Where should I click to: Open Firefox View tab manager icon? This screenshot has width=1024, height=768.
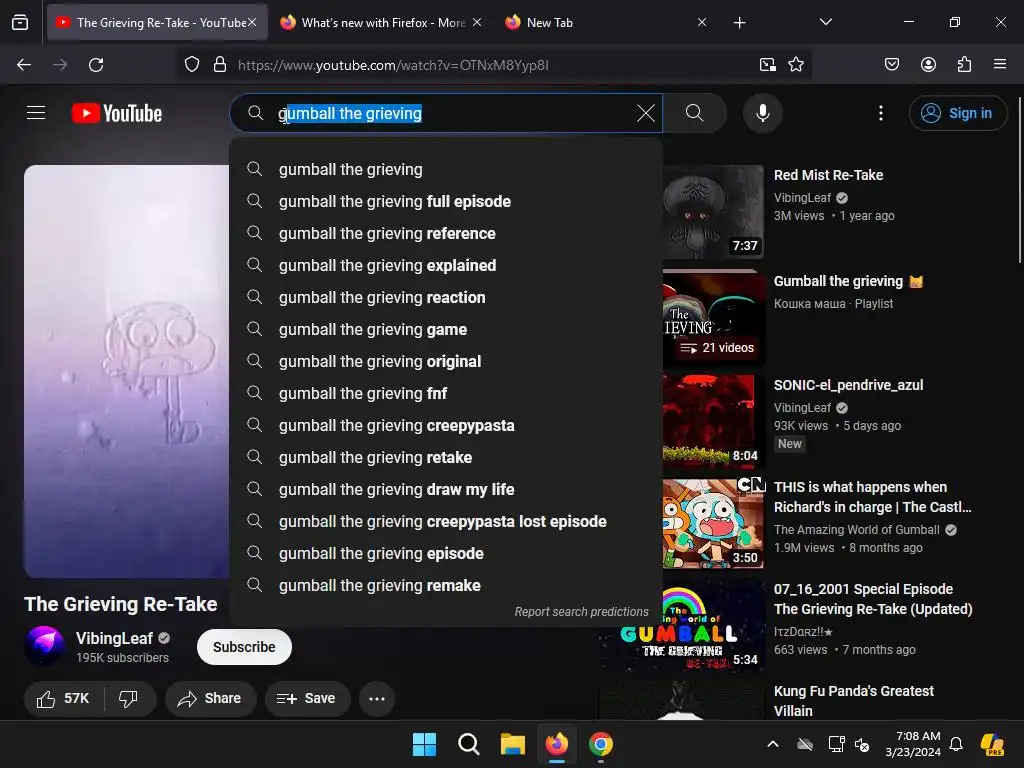click(20, 22)
